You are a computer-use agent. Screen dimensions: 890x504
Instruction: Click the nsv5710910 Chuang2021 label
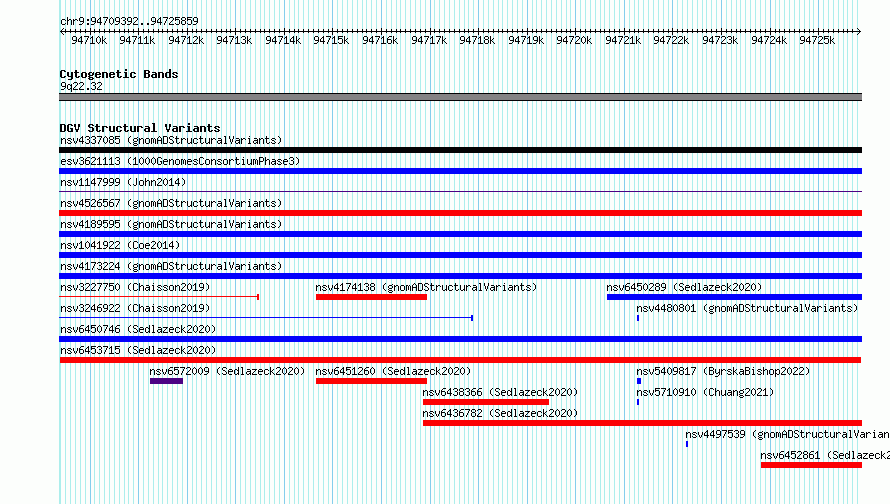705,392
